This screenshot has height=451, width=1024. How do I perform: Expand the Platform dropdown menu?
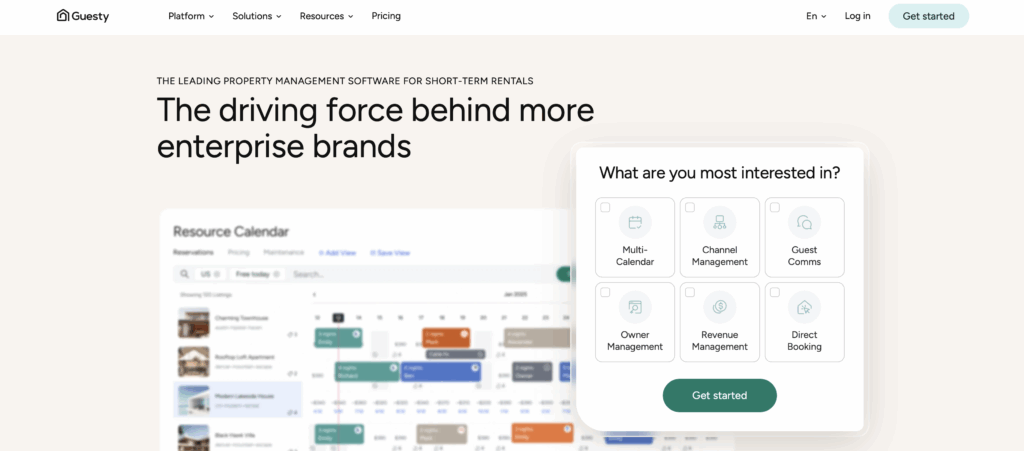pos(191,16)
